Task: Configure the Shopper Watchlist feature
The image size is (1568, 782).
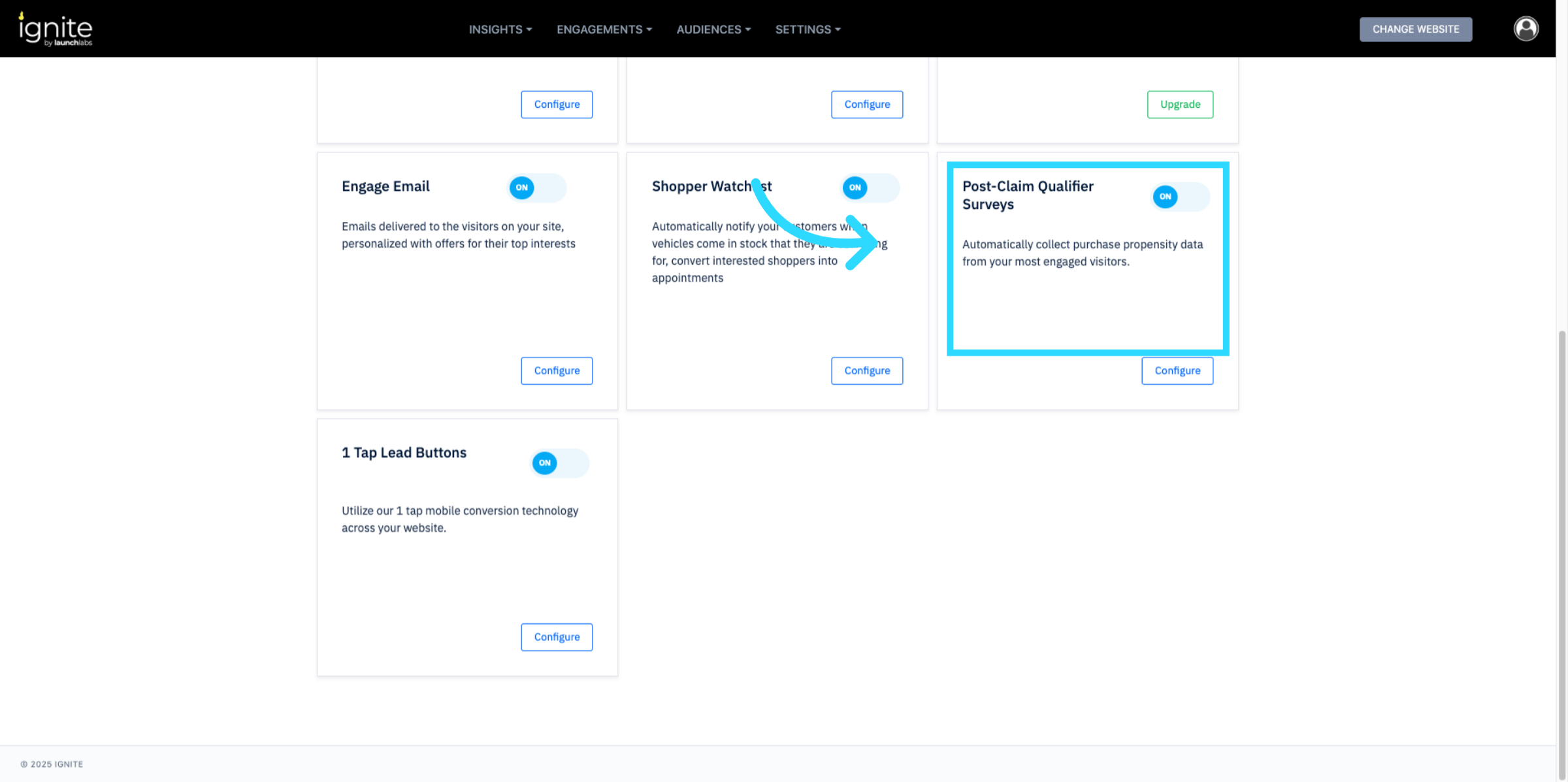Action: click(867, 370)
